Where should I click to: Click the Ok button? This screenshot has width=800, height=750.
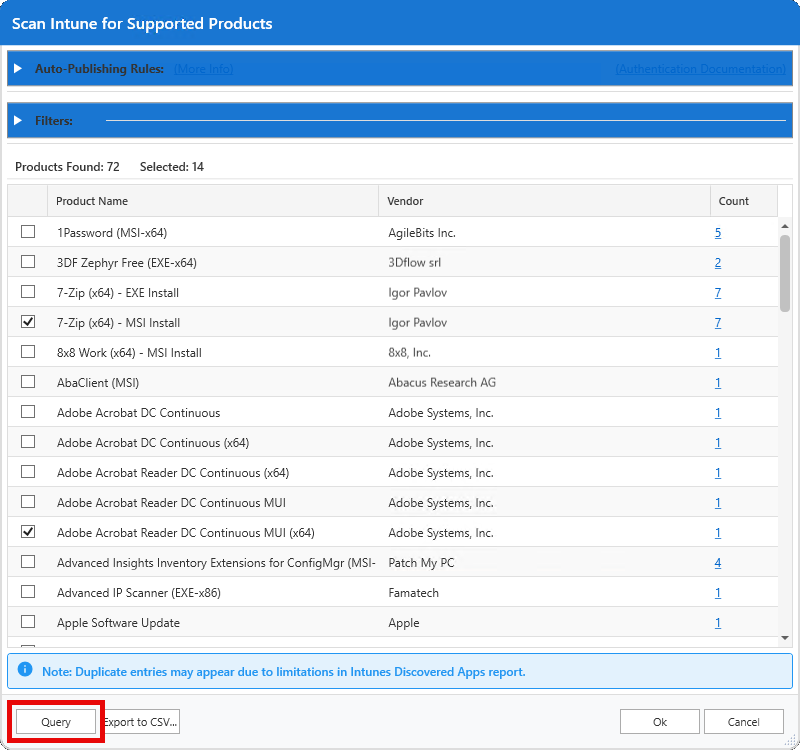[x=659, y=721]
